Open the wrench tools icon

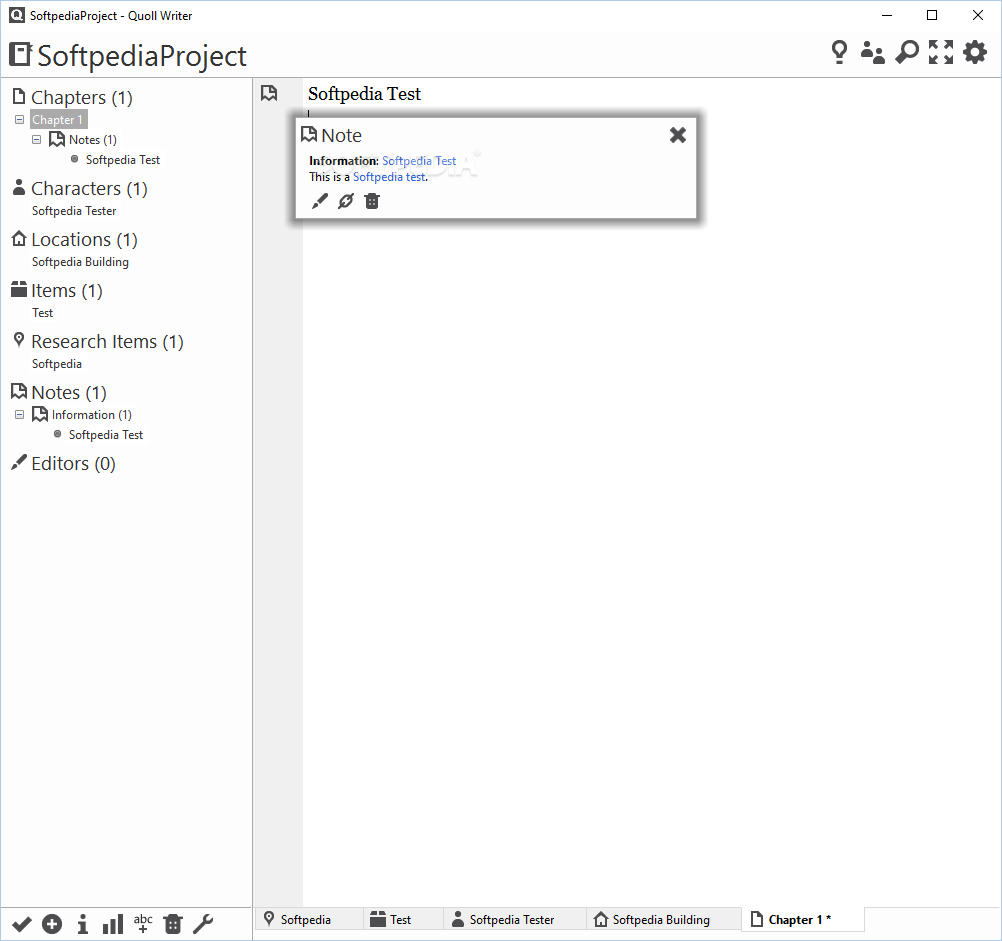tap(203, 924)
